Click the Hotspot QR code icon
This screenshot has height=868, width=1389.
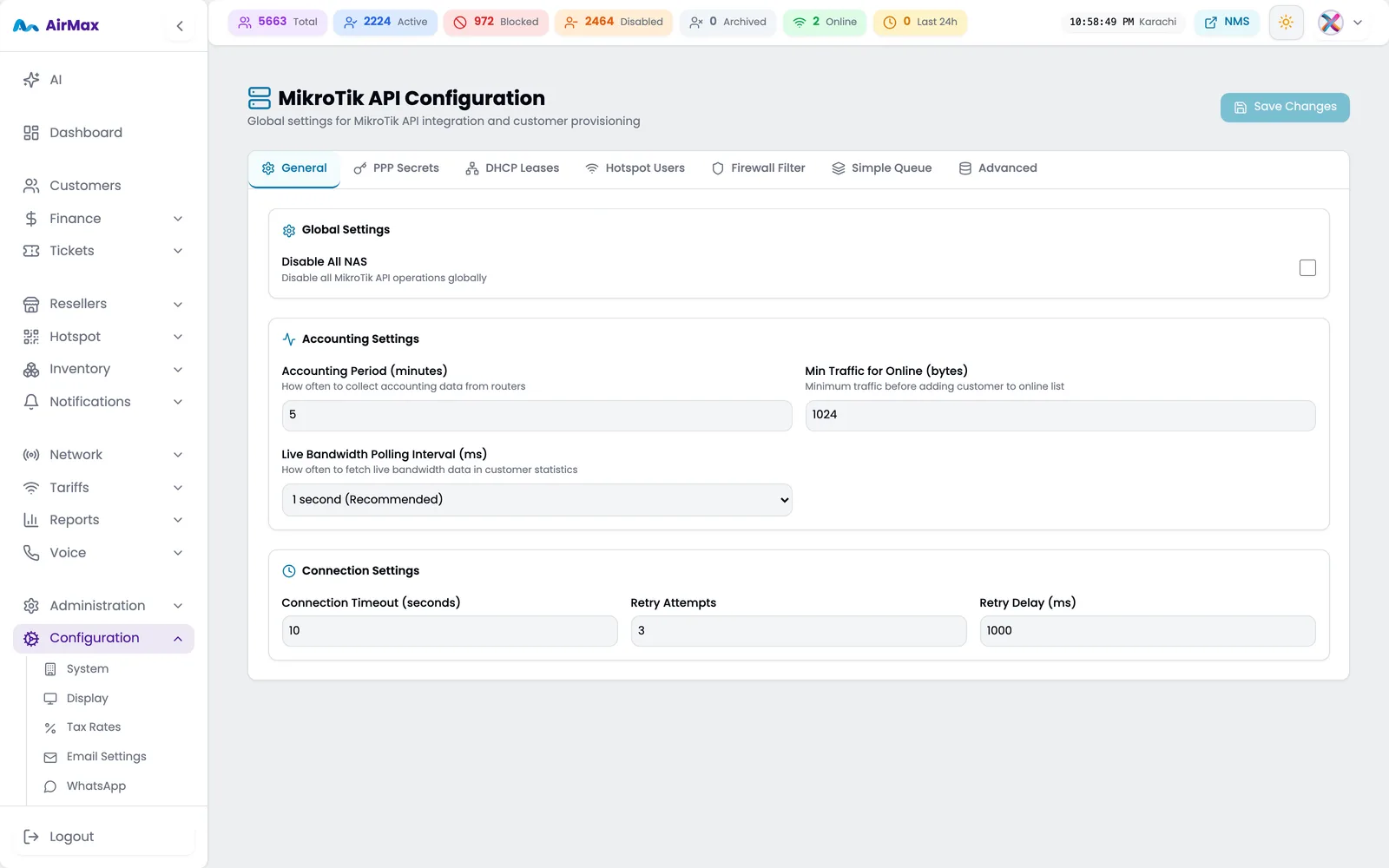click(31, 337)
